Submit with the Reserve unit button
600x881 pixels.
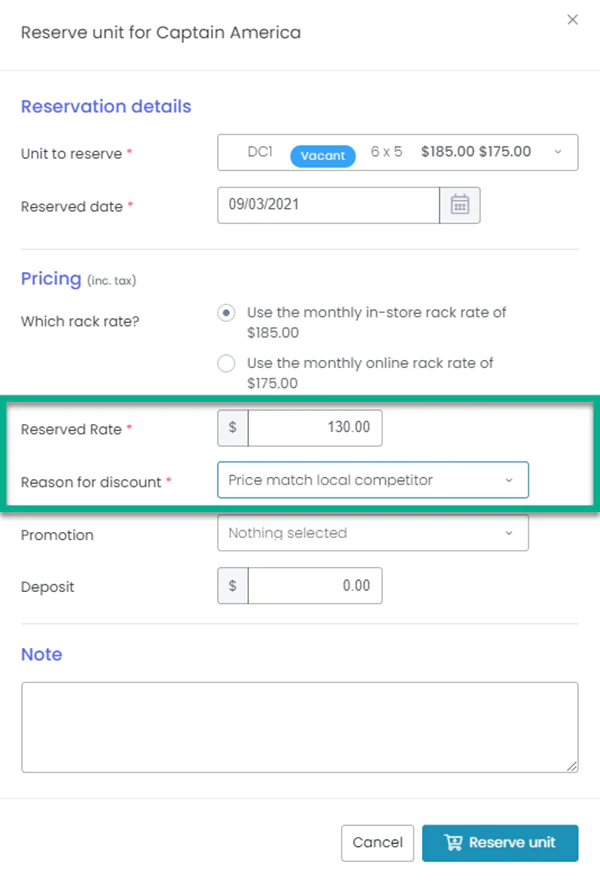tap(500, 842)
